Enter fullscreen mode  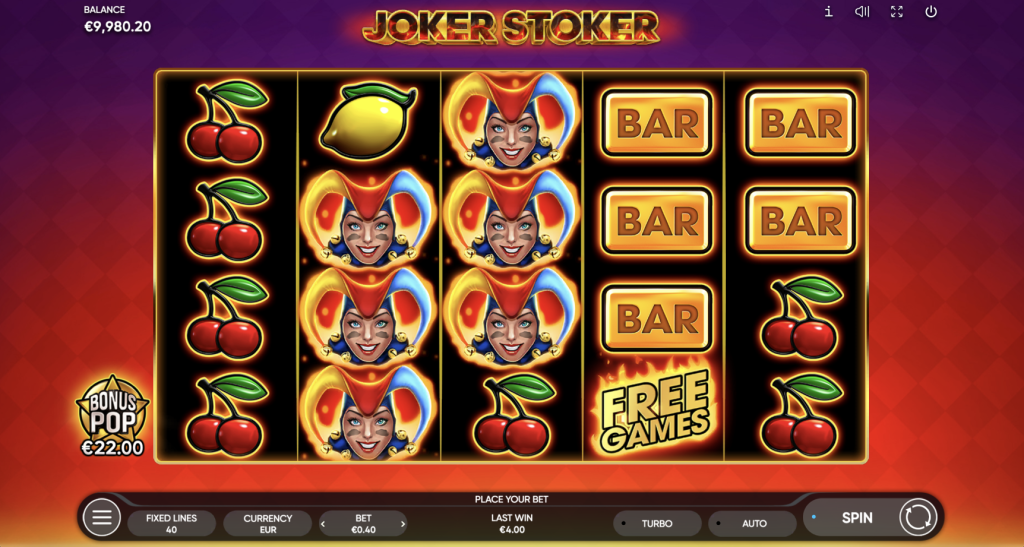tap(897, 12)
